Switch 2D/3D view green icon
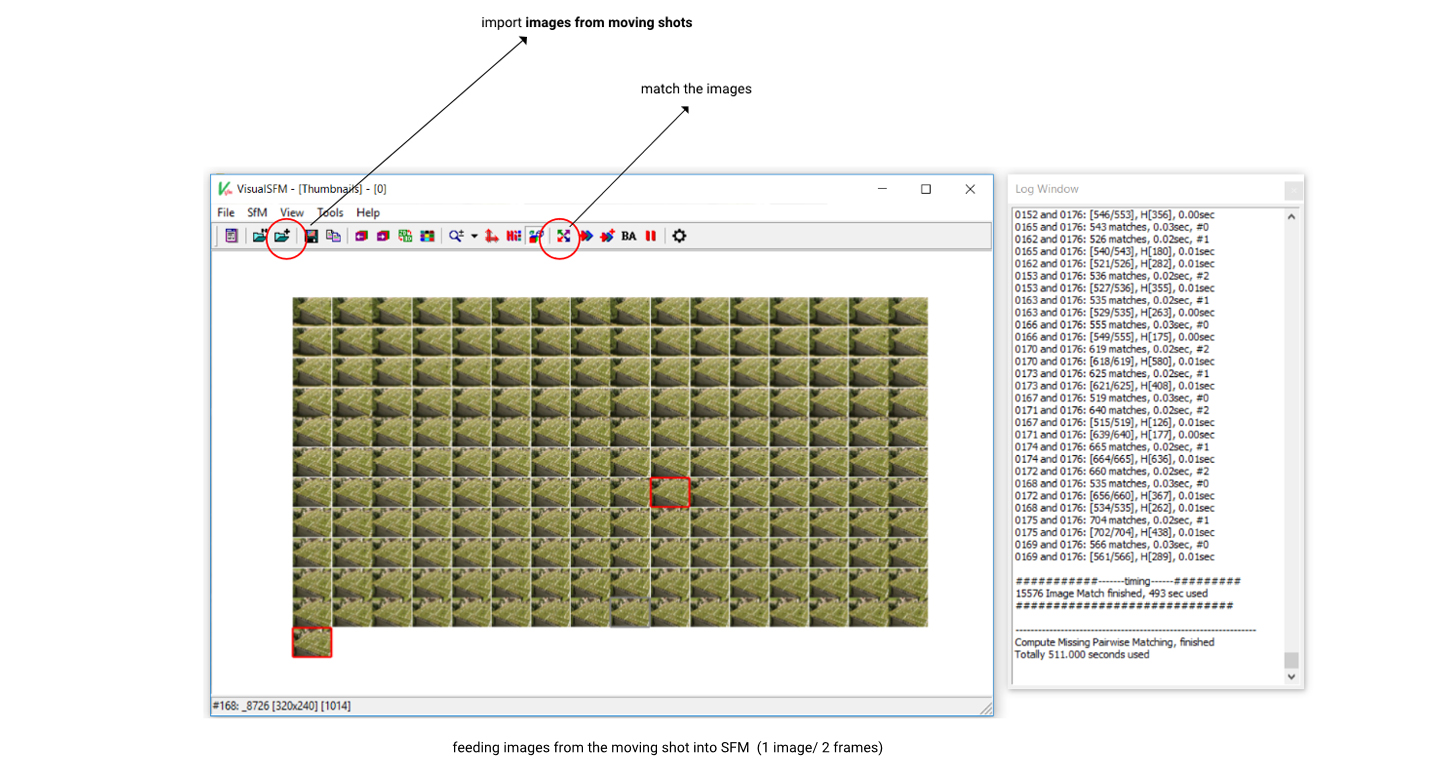Viewport: 1450px width, 773px height. 405,236
